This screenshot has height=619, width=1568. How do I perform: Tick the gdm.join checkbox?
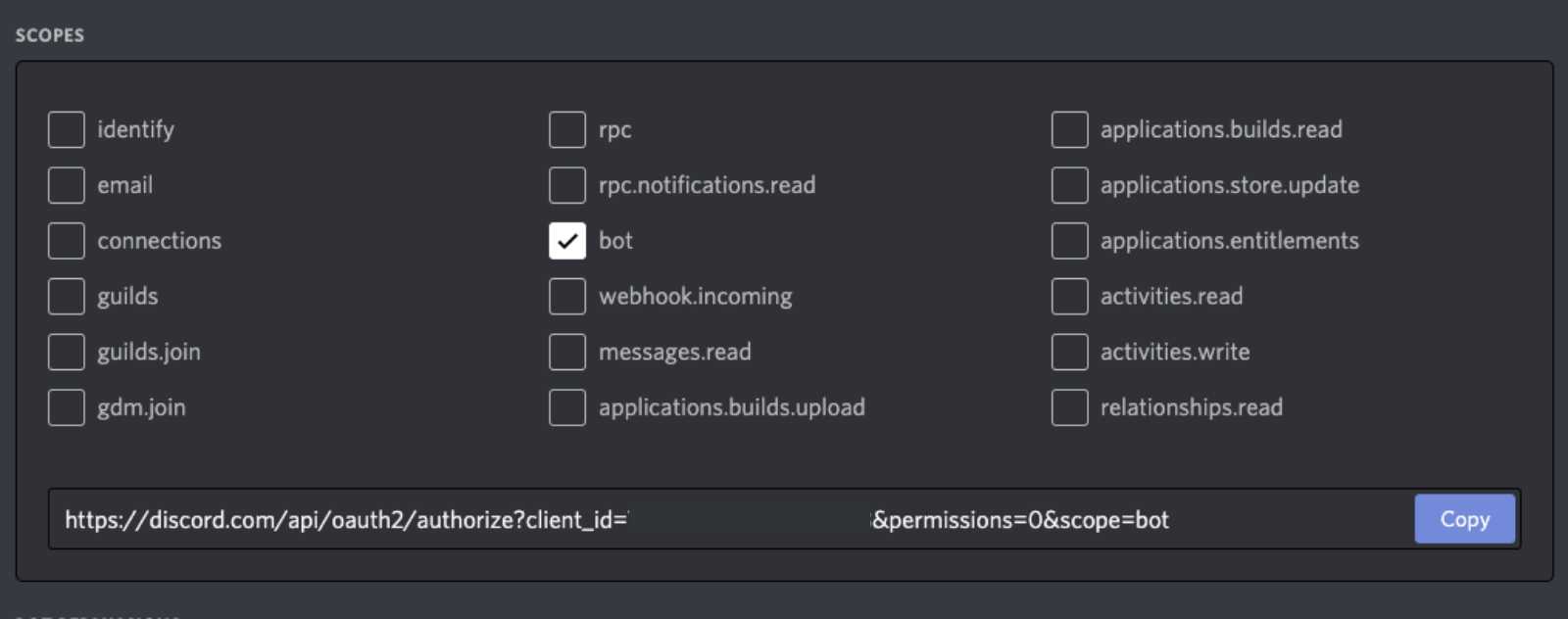(67, 407)
